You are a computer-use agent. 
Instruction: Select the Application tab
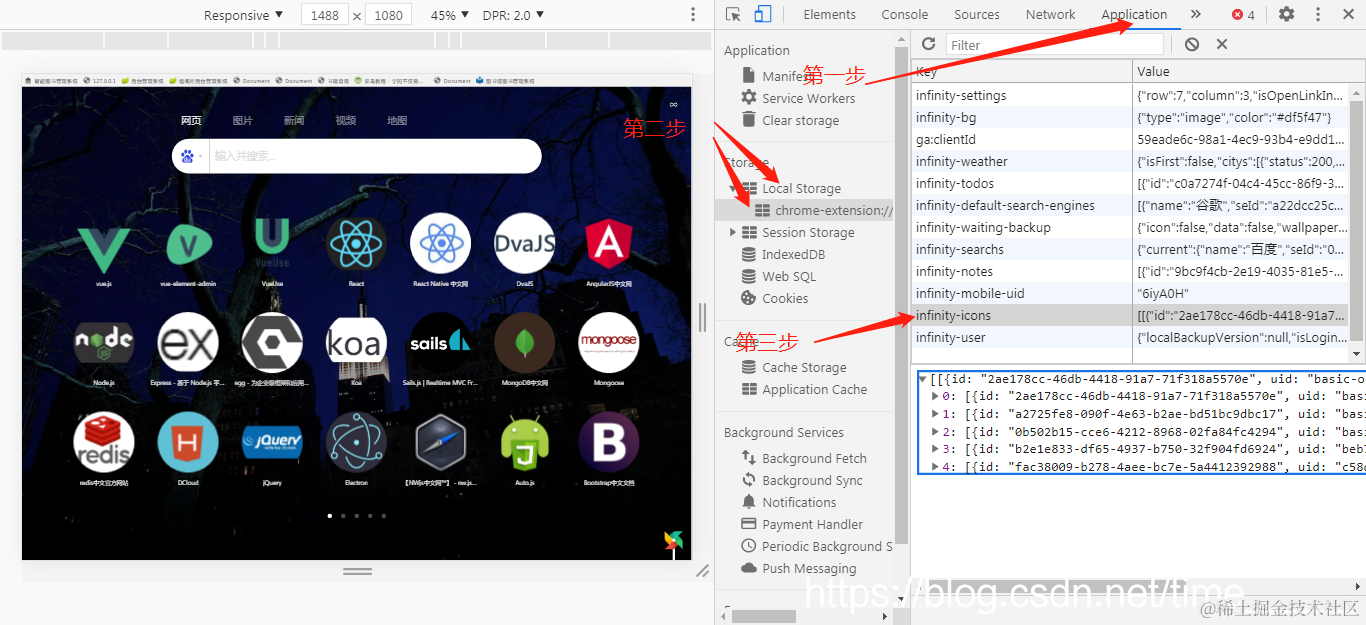tap(1134, 14)
